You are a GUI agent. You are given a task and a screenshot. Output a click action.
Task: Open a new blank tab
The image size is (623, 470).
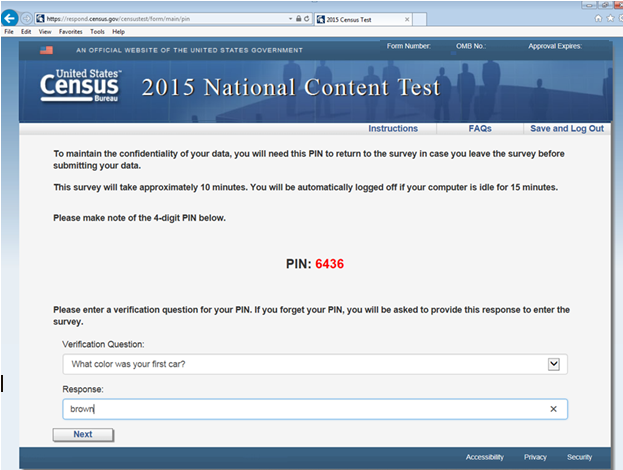420,19
